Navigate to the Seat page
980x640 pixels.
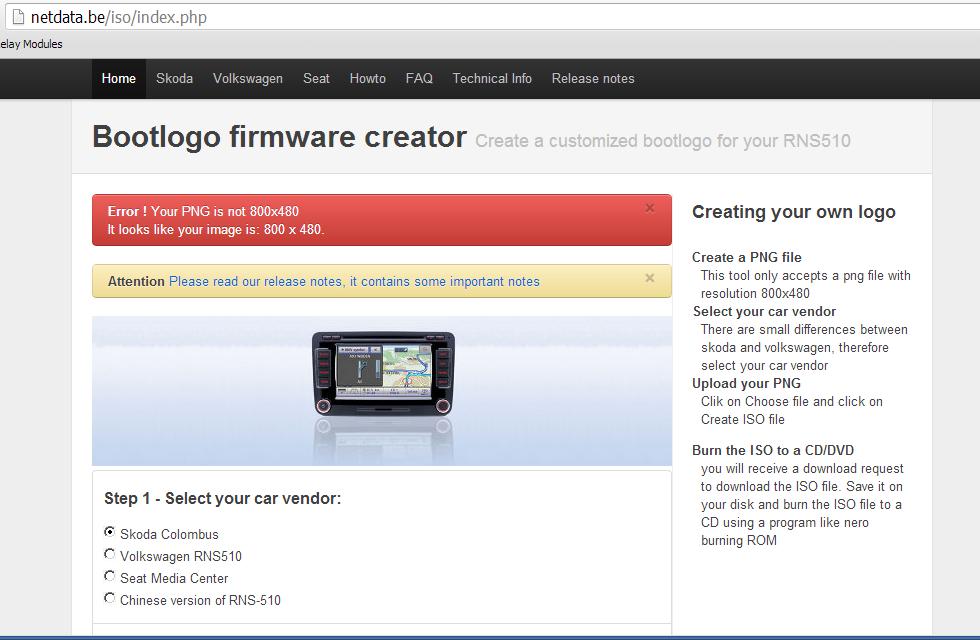coord(316,78)
